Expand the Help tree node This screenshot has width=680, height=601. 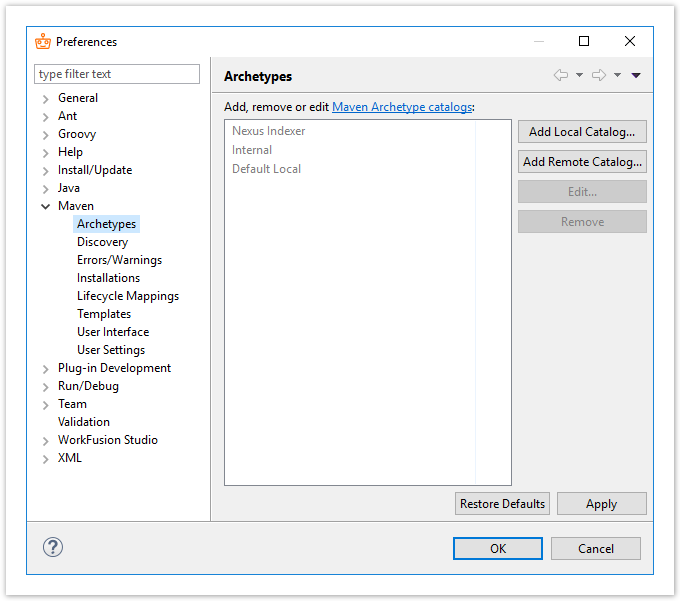(46, 153)
